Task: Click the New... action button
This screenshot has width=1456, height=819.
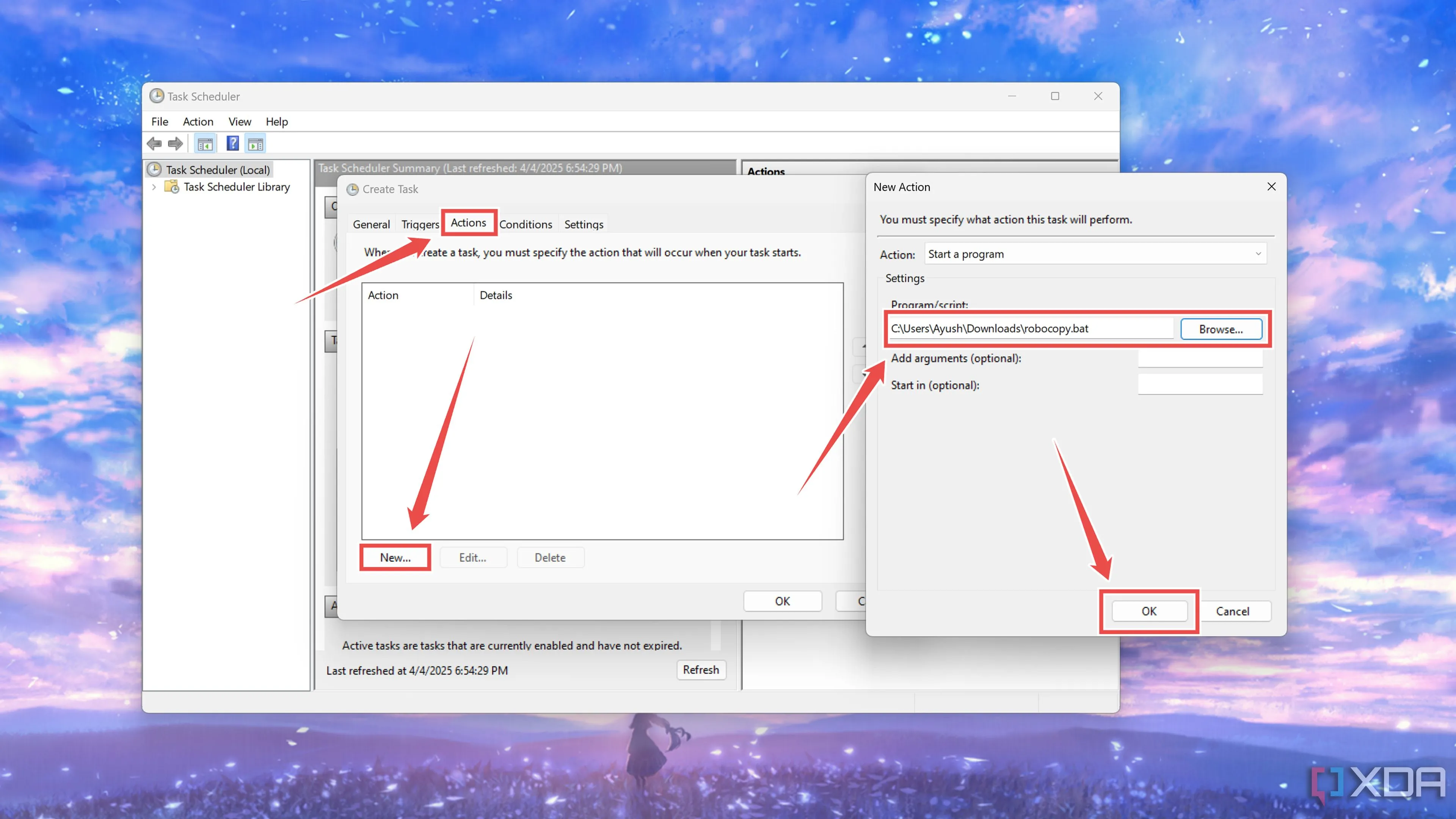Action: coord(395,557)
